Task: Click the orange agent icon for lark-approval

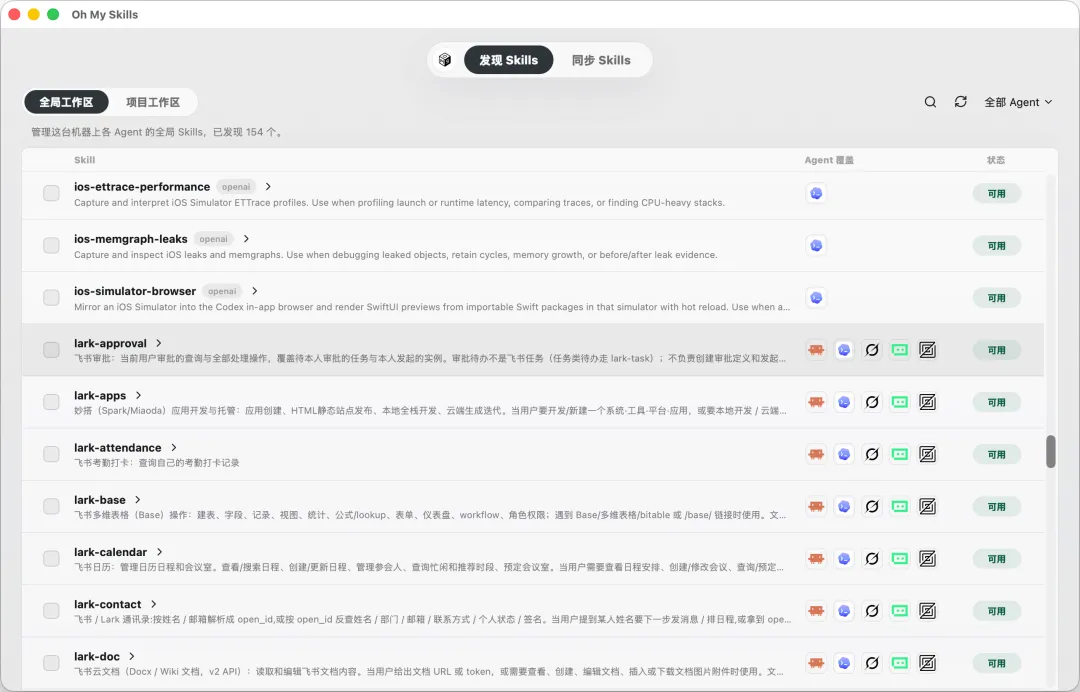Action: tap(816, 350)
